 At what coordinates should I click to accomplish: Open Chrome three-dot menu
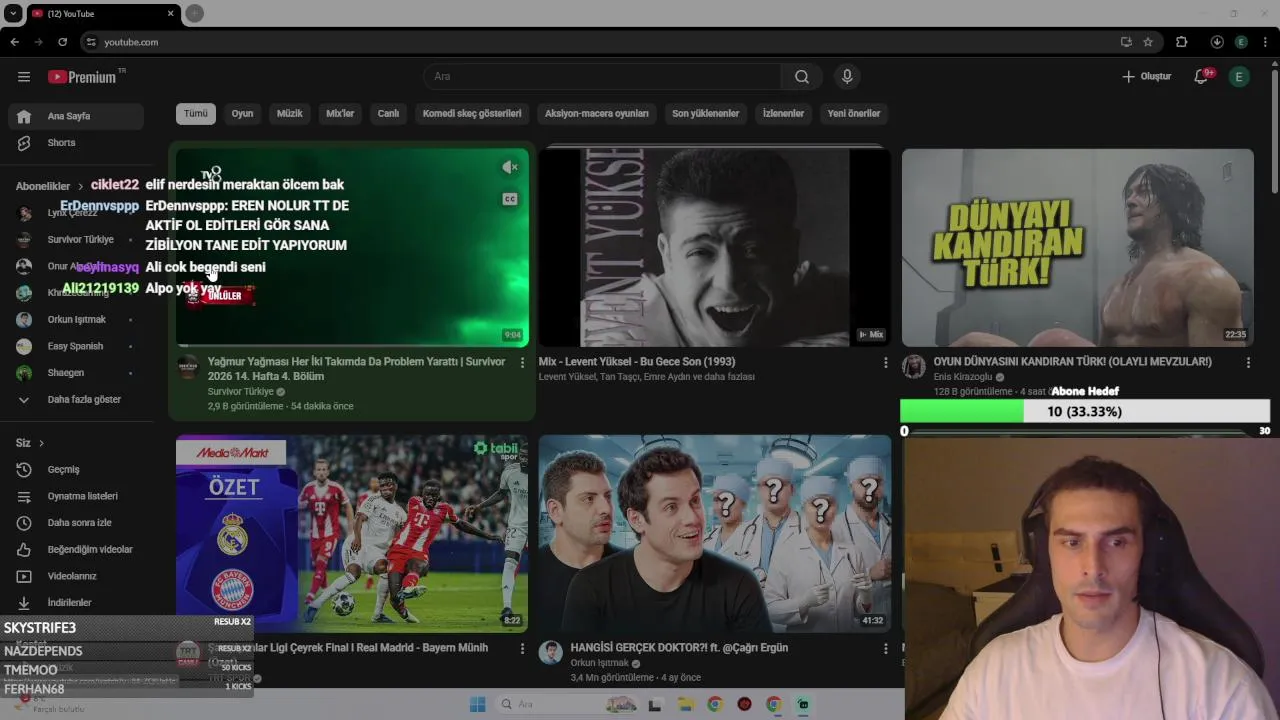[1265, 42]
